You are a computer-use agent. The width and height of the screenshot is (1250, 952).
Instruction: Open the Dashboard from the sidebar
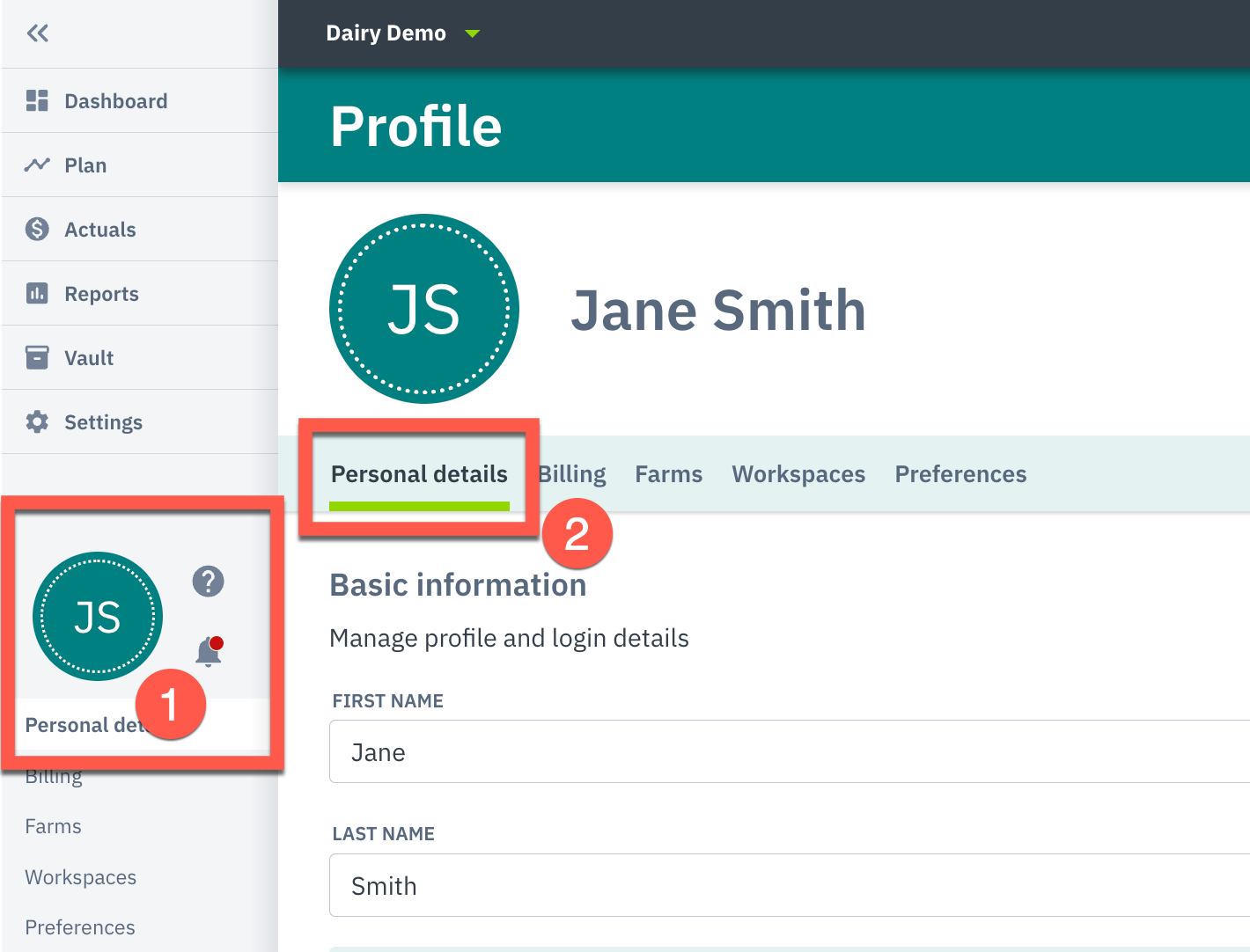coord(115,100)
